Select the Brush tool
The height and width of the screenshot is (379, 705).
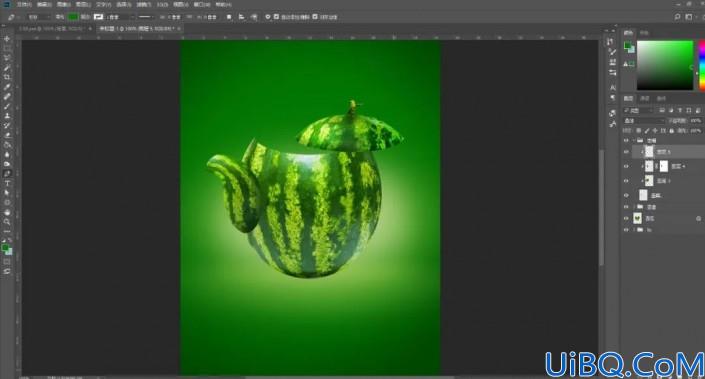coord(7,106)
